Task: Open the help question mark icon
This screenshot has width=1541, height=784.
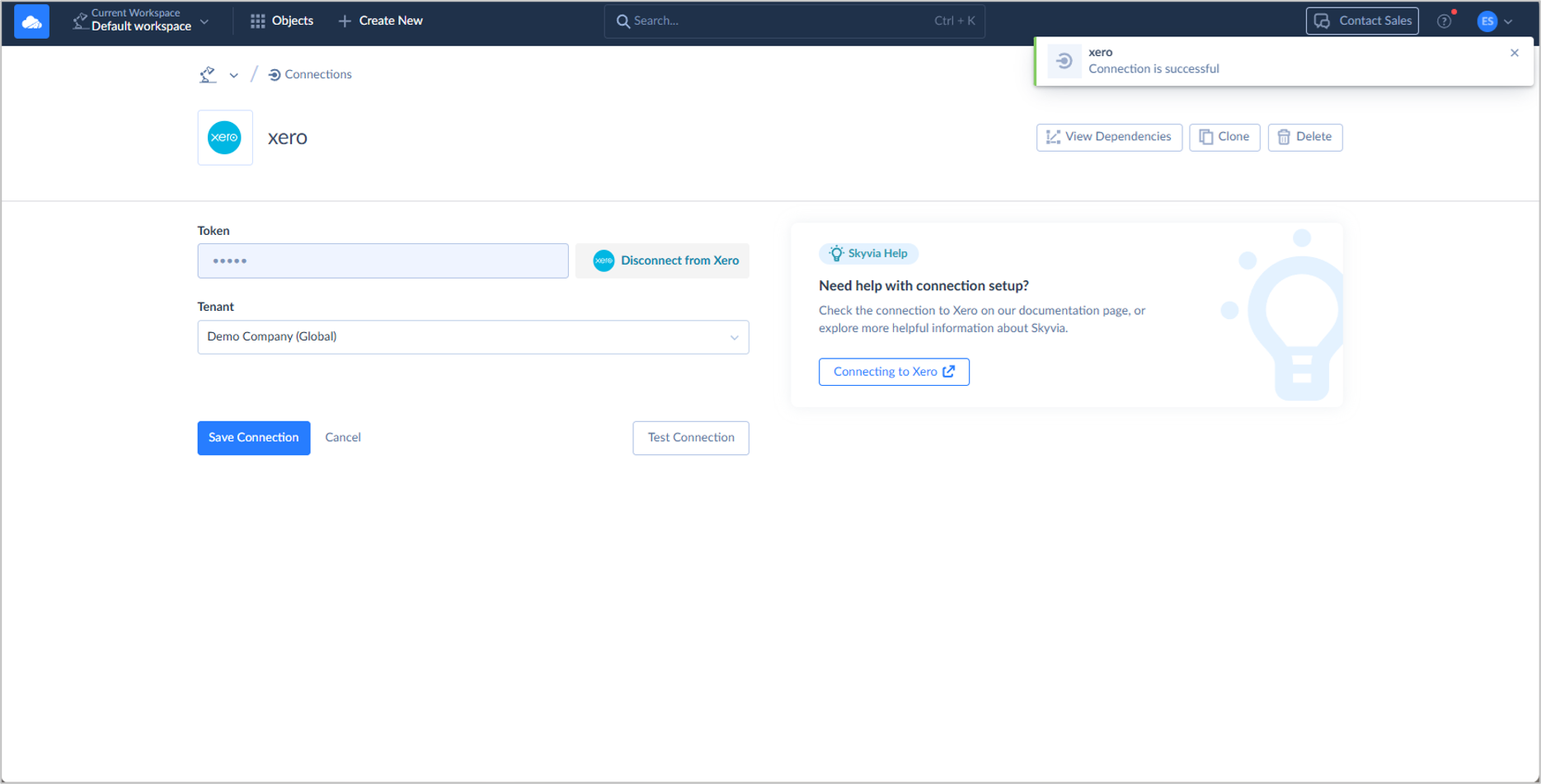Action: coord(1445,21)
